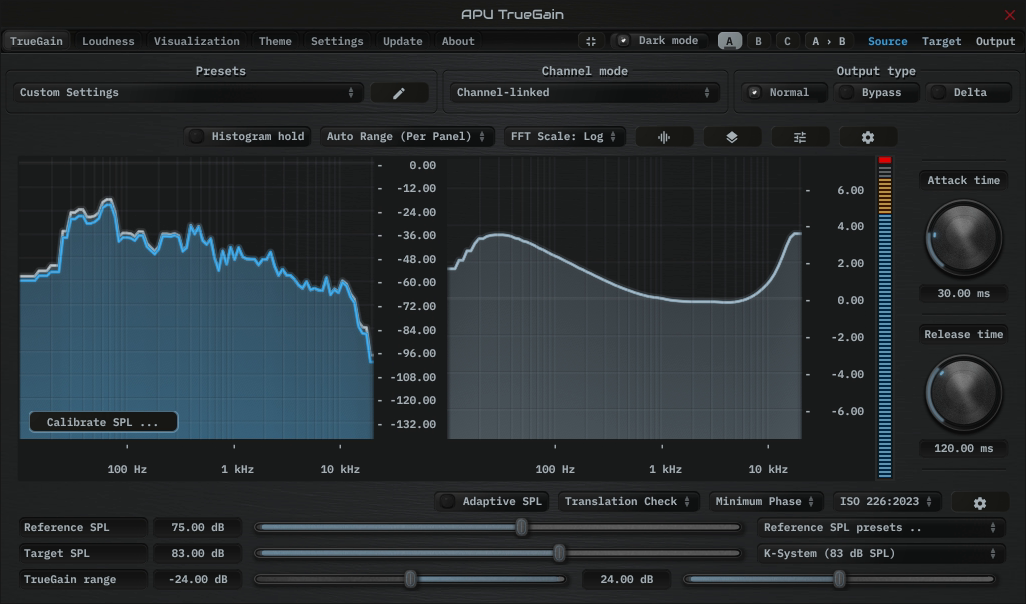The height and width of the screenshot is (604, 1026).
Task: Open K-System (83 dB SPL) dropdown
Action: click(880, 554)
